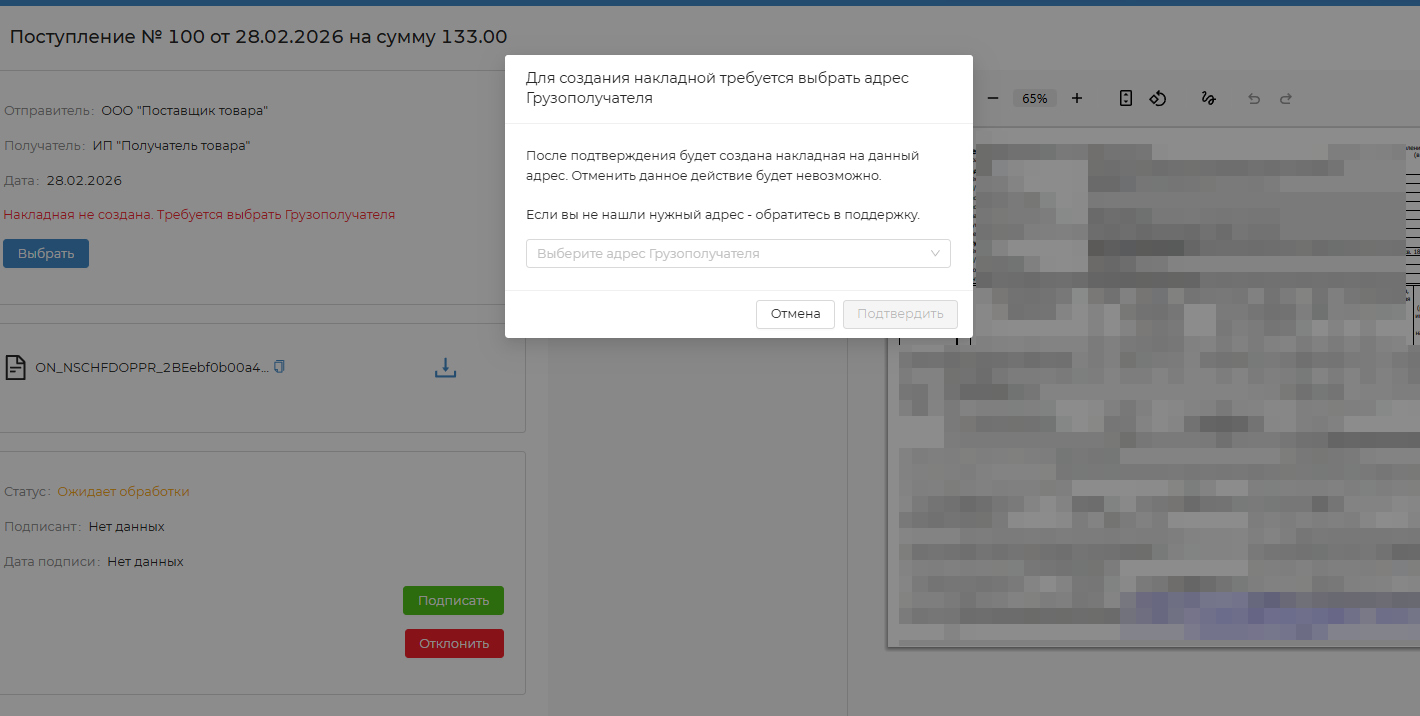1420x716 pixels.
Task: Download the ON_NSCHFDOPPR file
Action: coord(445,368)
